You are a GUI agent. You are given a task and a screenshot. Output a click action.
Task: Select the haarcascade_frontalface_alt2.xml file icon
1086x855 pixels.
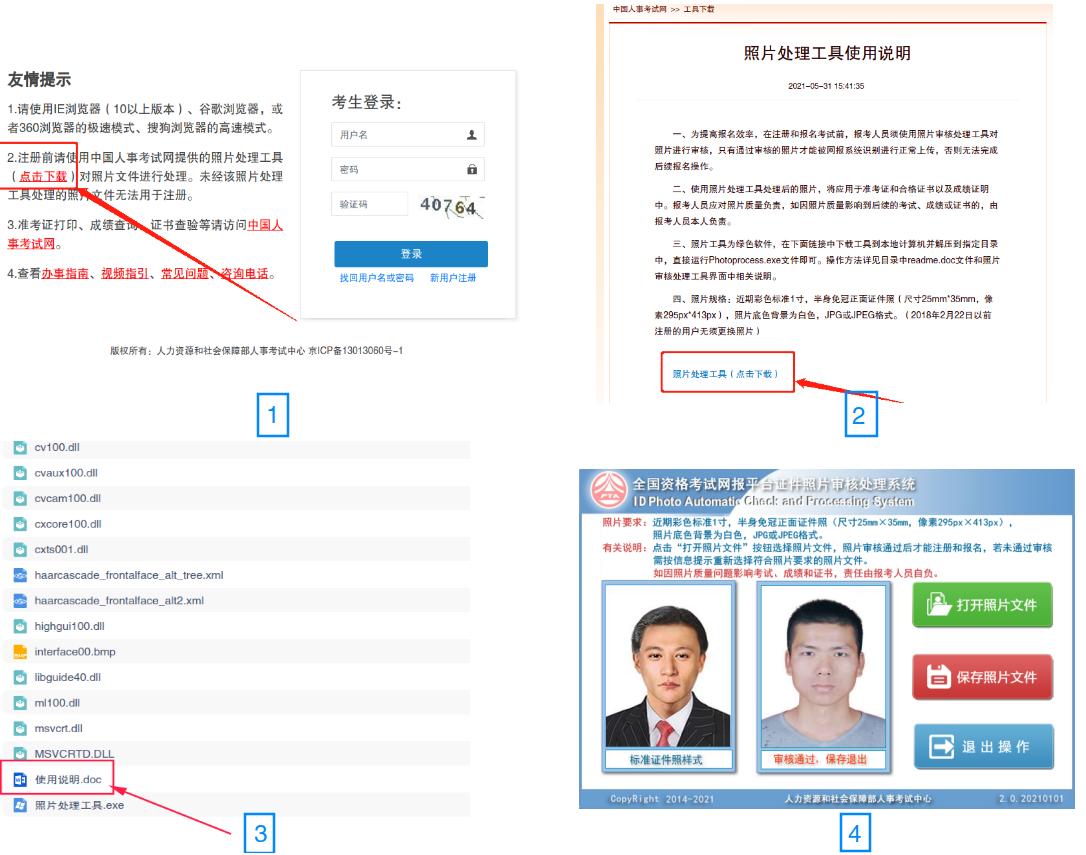pyautogui.click(x=20, y=601)
